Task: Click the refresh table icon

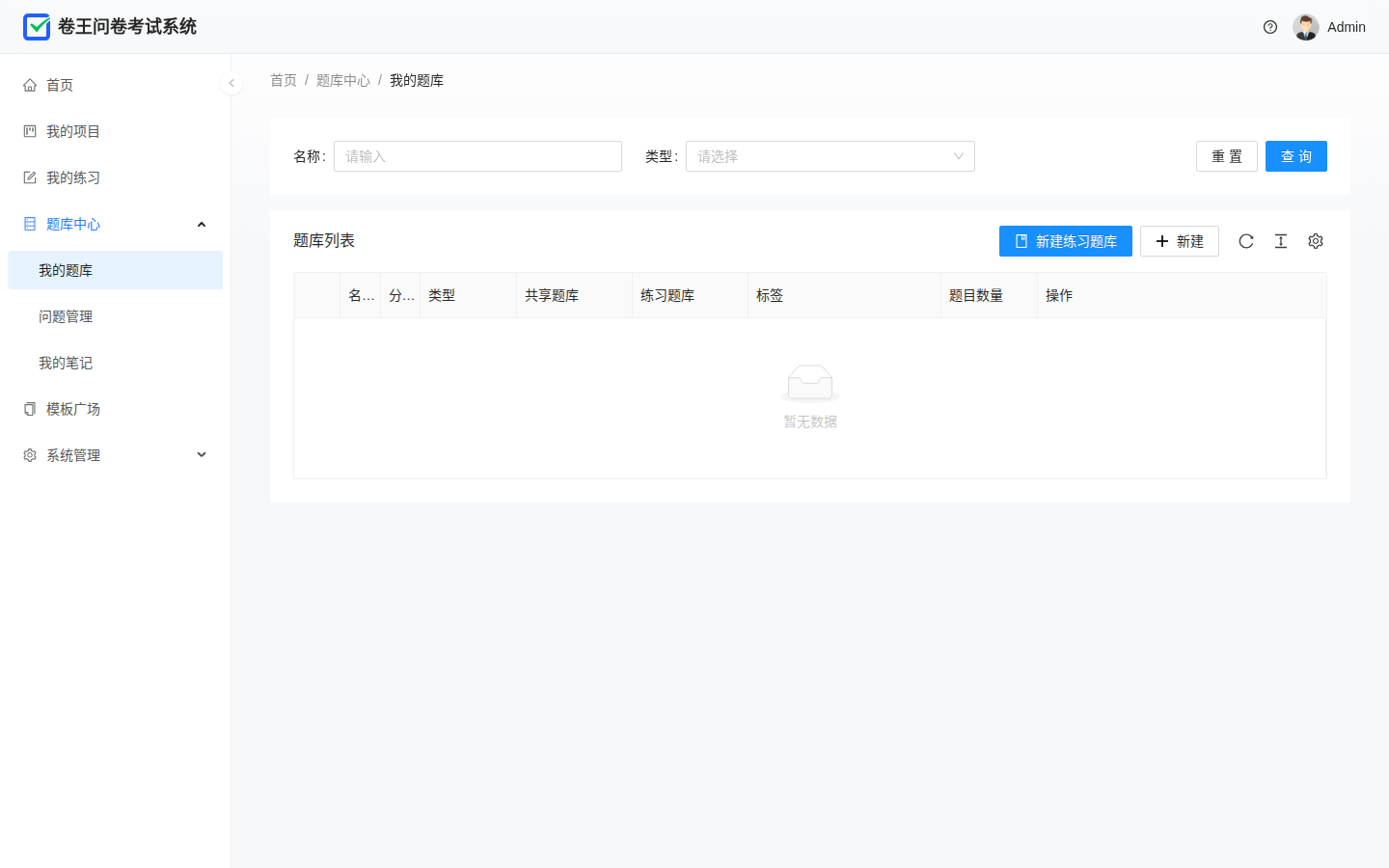Action: pyautogui.click(x=1246, y=241)
